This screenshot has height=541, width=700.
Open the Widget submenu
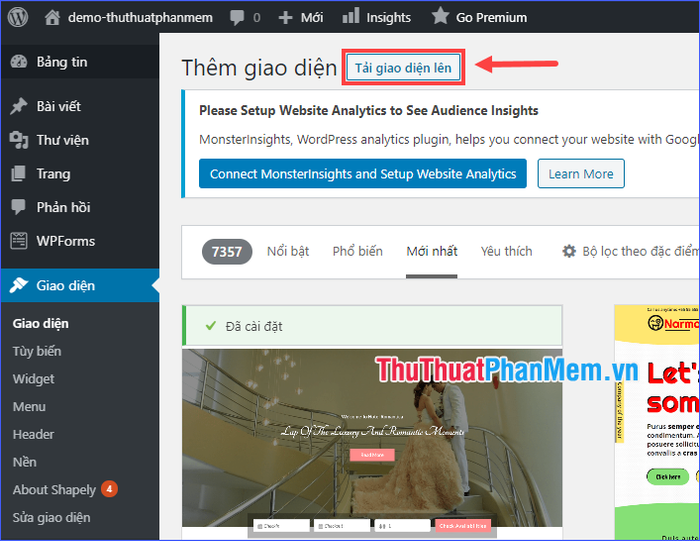tap(33, 379)
